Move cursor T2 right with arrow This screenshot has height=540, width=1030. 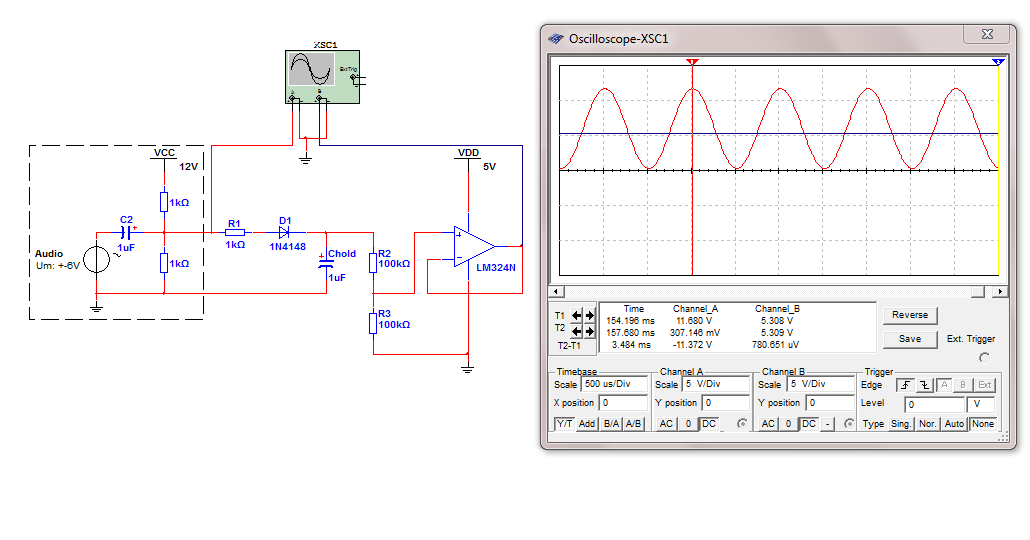pyautogui.click(x=589, y=330)
